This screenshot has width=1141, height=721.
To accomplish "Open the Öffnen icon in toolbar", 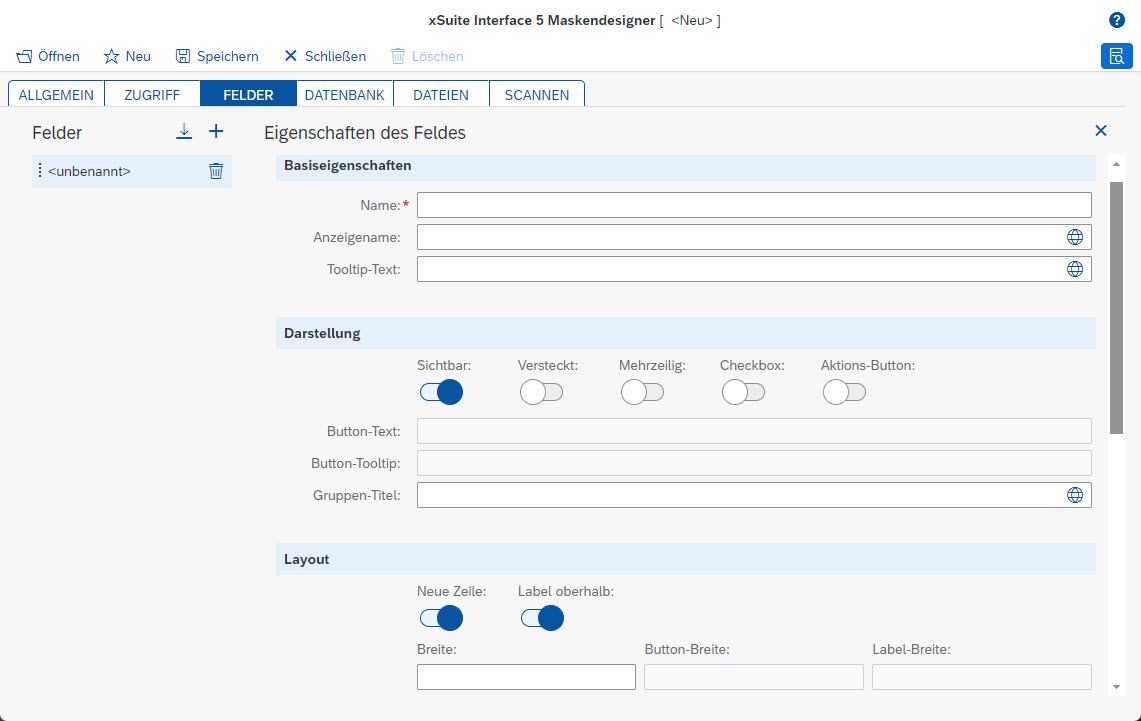I will coord(23,56).
